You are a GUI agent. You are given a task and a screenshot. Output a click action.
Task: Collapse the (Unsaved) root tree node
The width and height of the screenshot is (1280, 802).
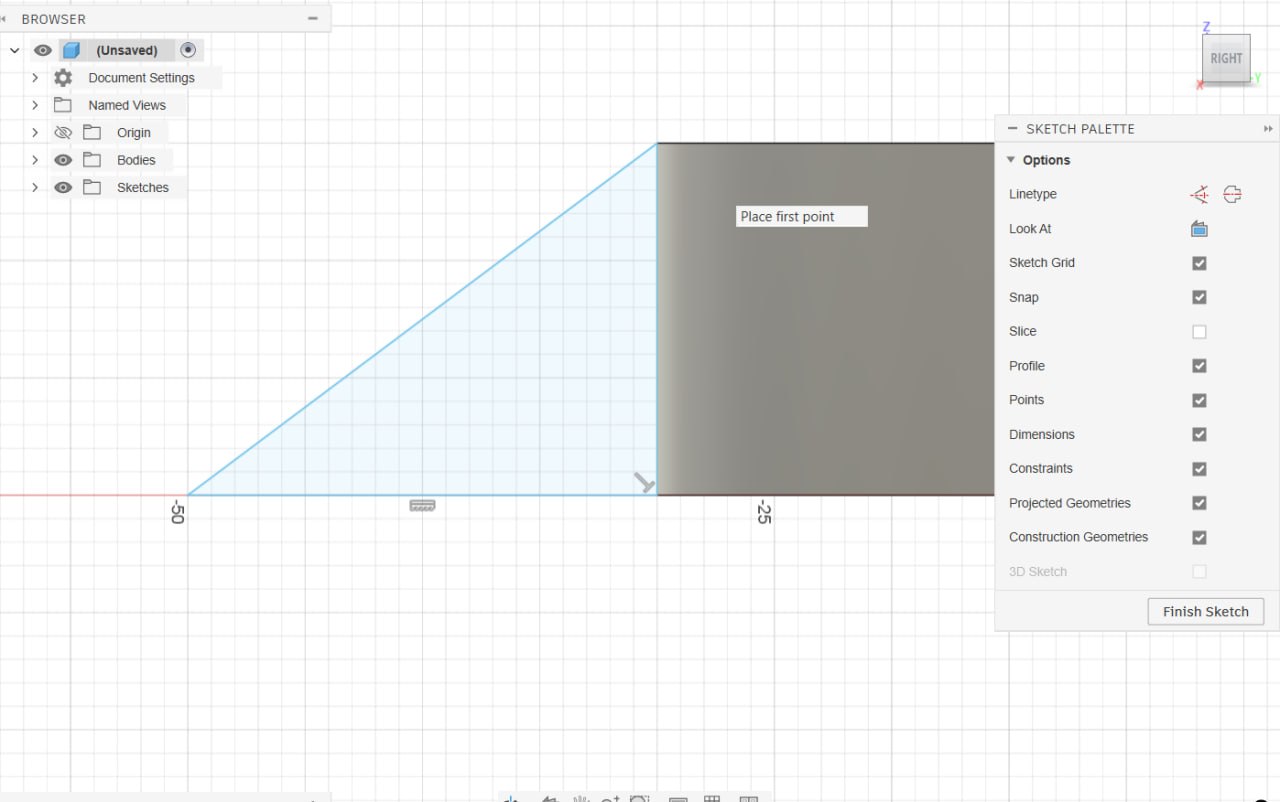click(15, 50)
